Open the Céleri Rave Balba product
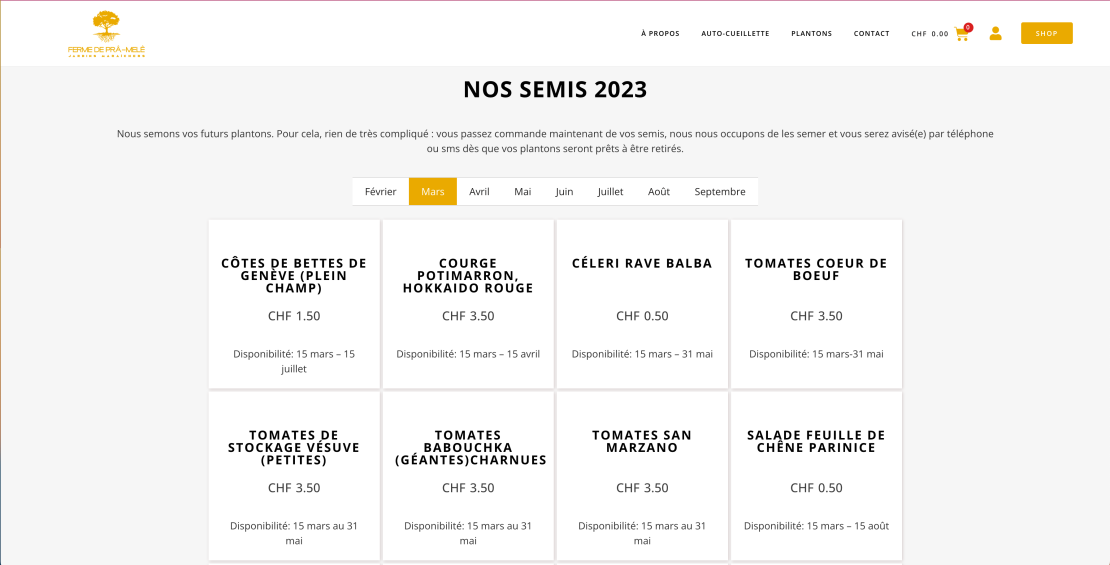Screen dimensions: 1110x565 tap(642, 264)
